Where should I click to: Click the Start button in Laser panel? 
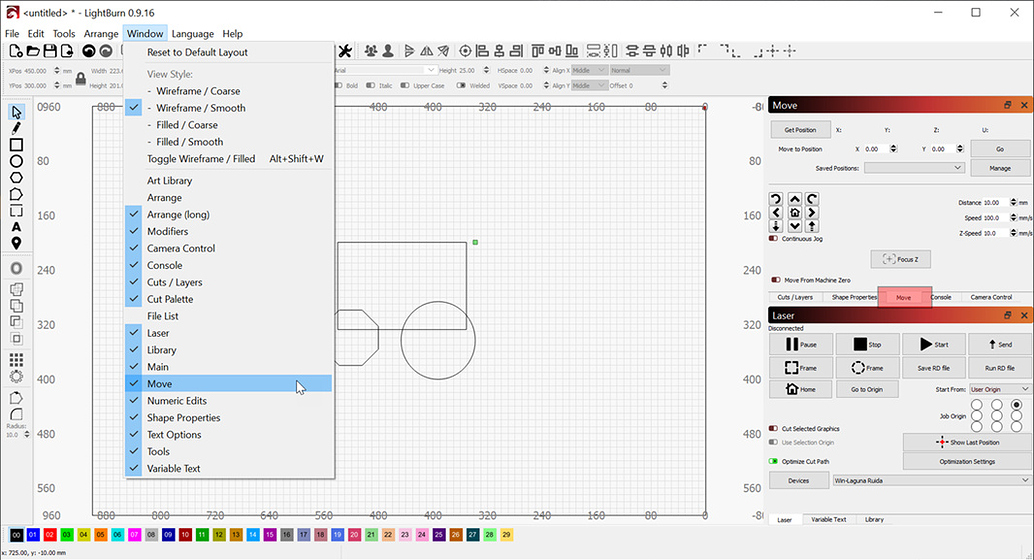(934, 344)
